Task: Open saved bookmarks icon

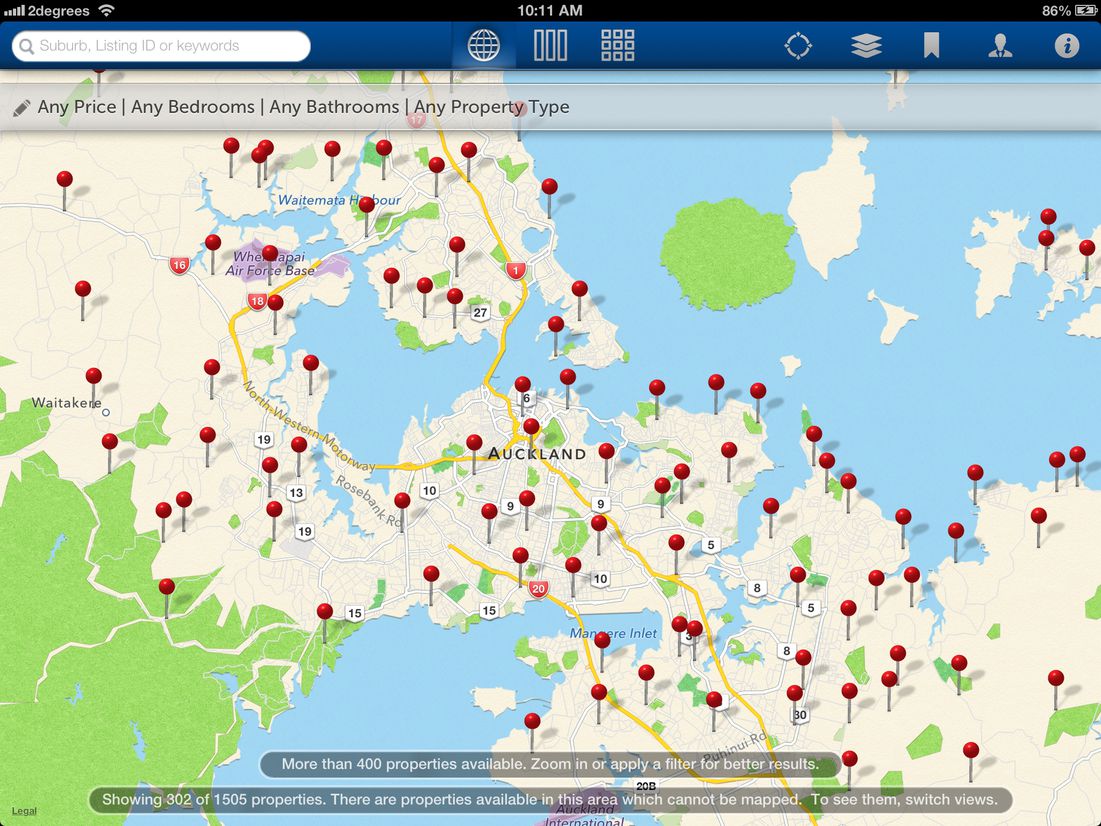Action: coord(931,46)
